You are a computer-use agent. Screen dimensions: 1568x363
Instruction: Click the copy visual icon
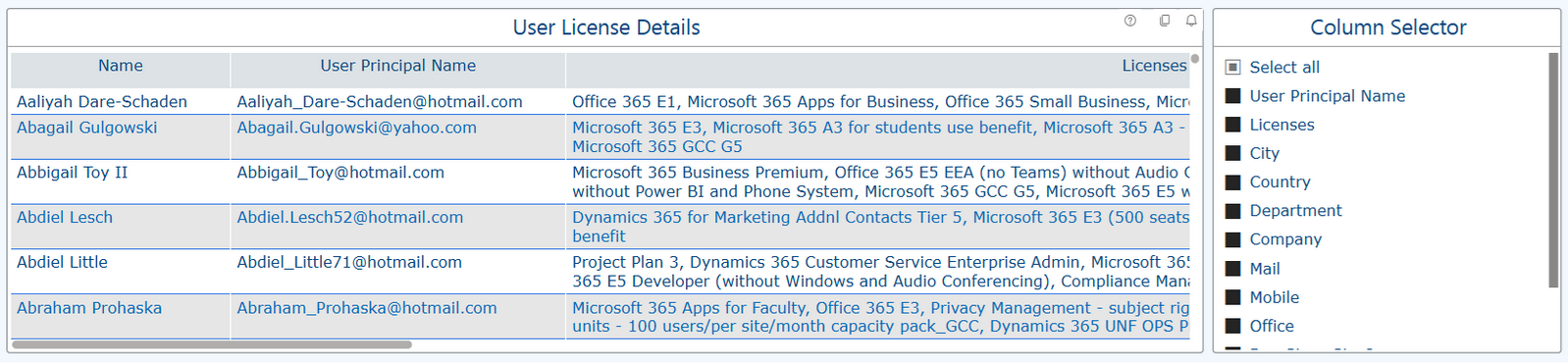(1165, 21)
